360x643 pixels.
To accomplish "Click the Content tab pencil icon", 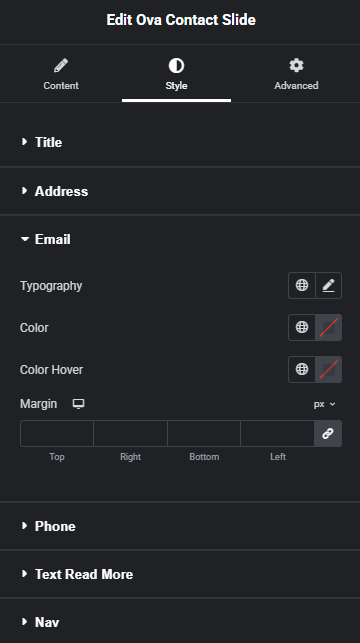I will pos(61,66).
